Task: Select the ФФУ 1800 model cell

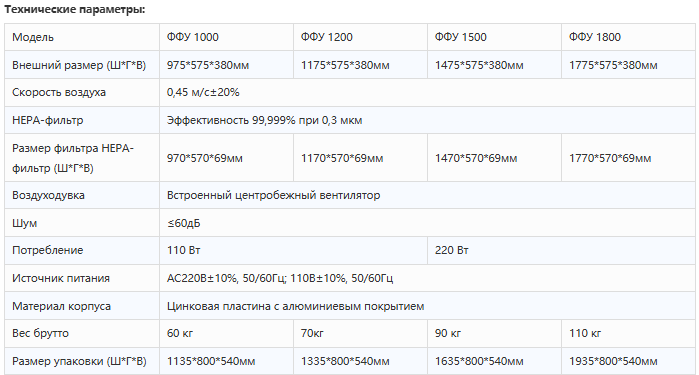Action: [x=629, y=37]
